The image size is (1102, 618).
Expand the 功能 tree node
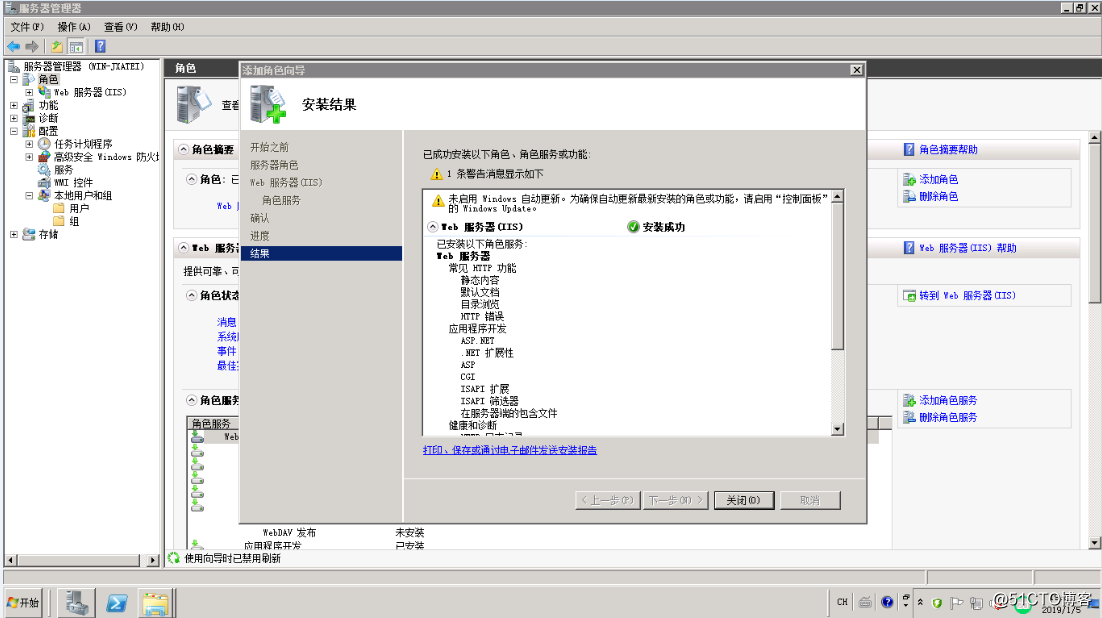tap(13, 105)
